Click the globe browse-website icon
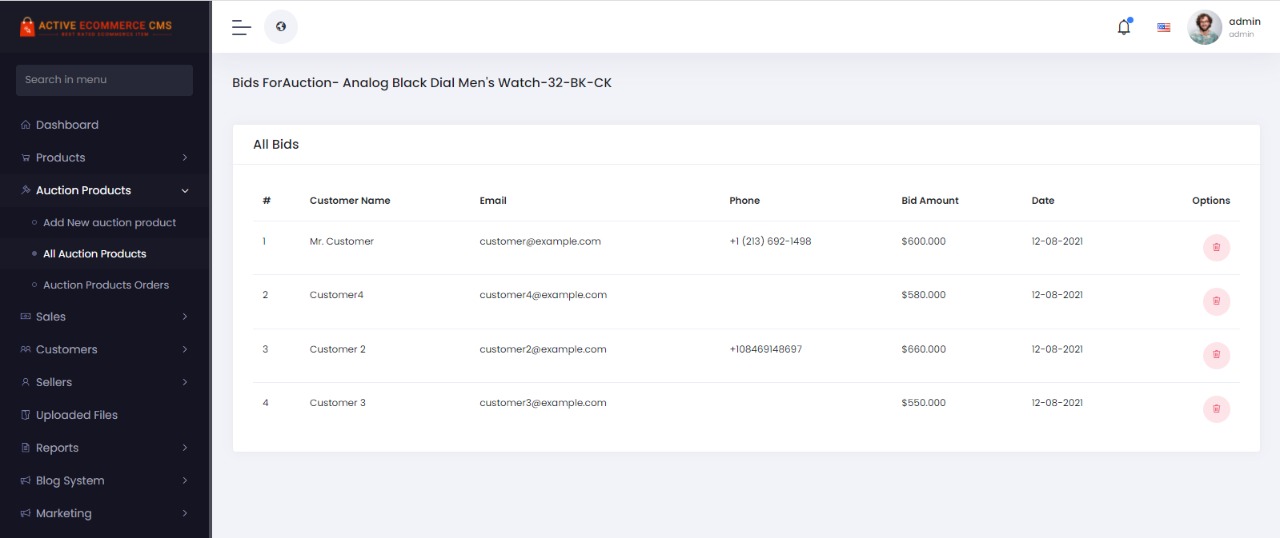Viewport: 1280px width, 538px height. point(281,27)
